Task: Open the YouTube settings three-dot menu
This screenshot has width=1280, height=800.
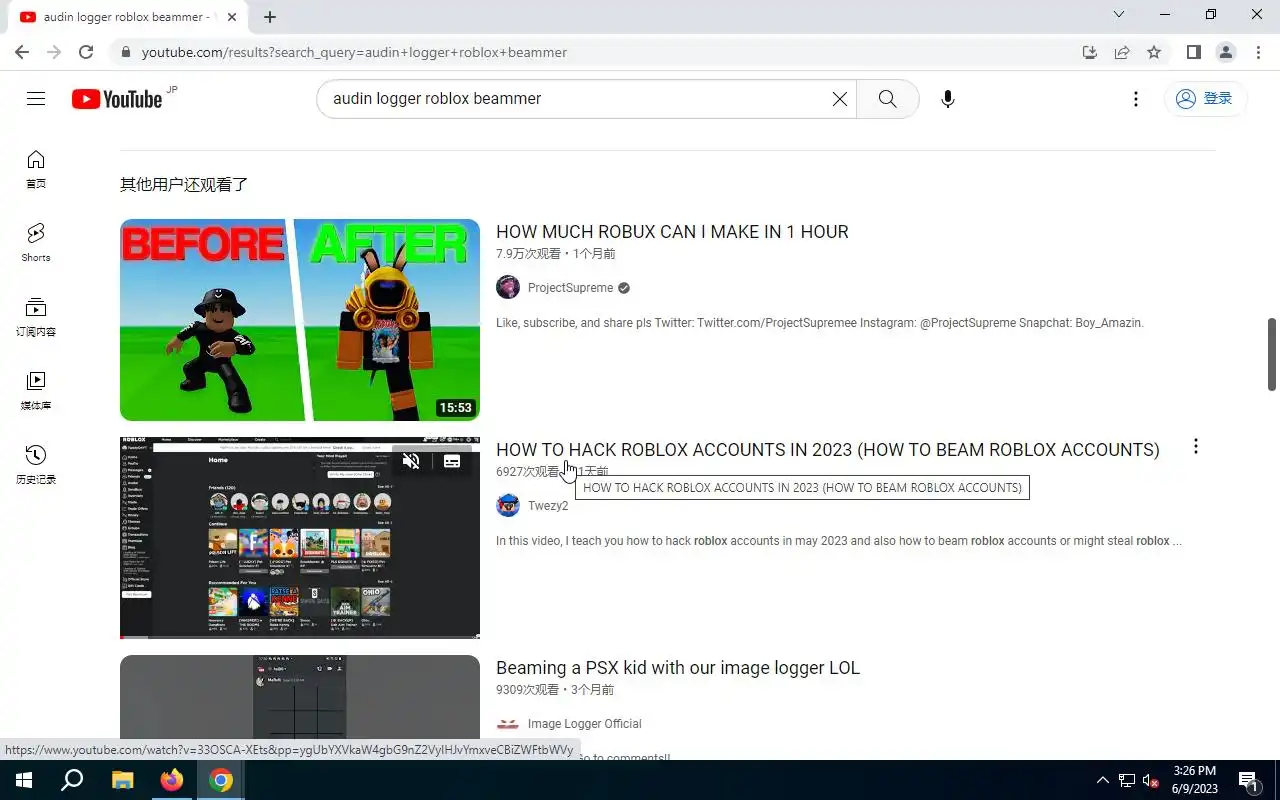Action: [1135, 99]
